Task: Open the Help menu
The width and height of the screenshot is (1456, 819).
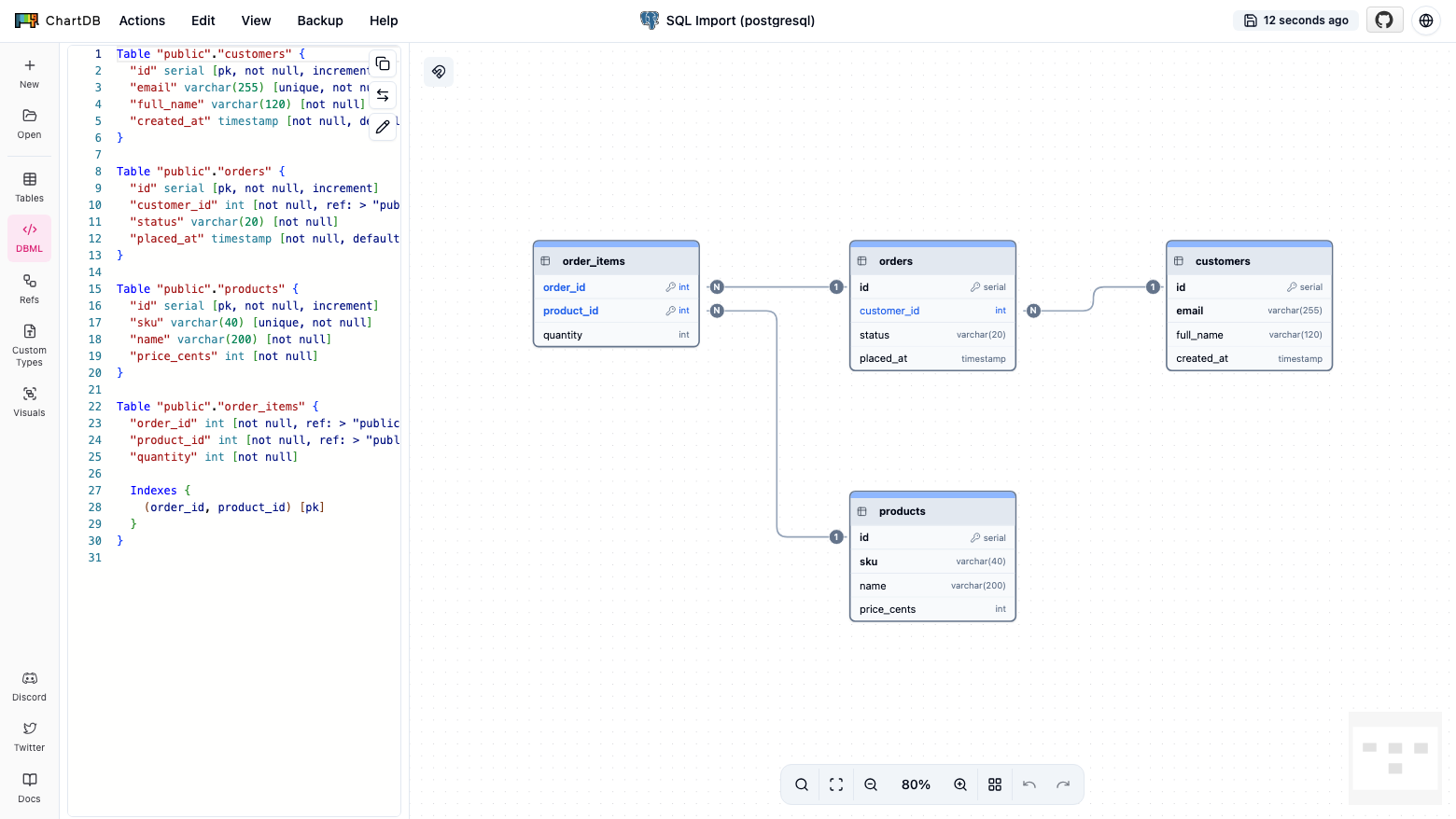Action: (x=384, y=21)
